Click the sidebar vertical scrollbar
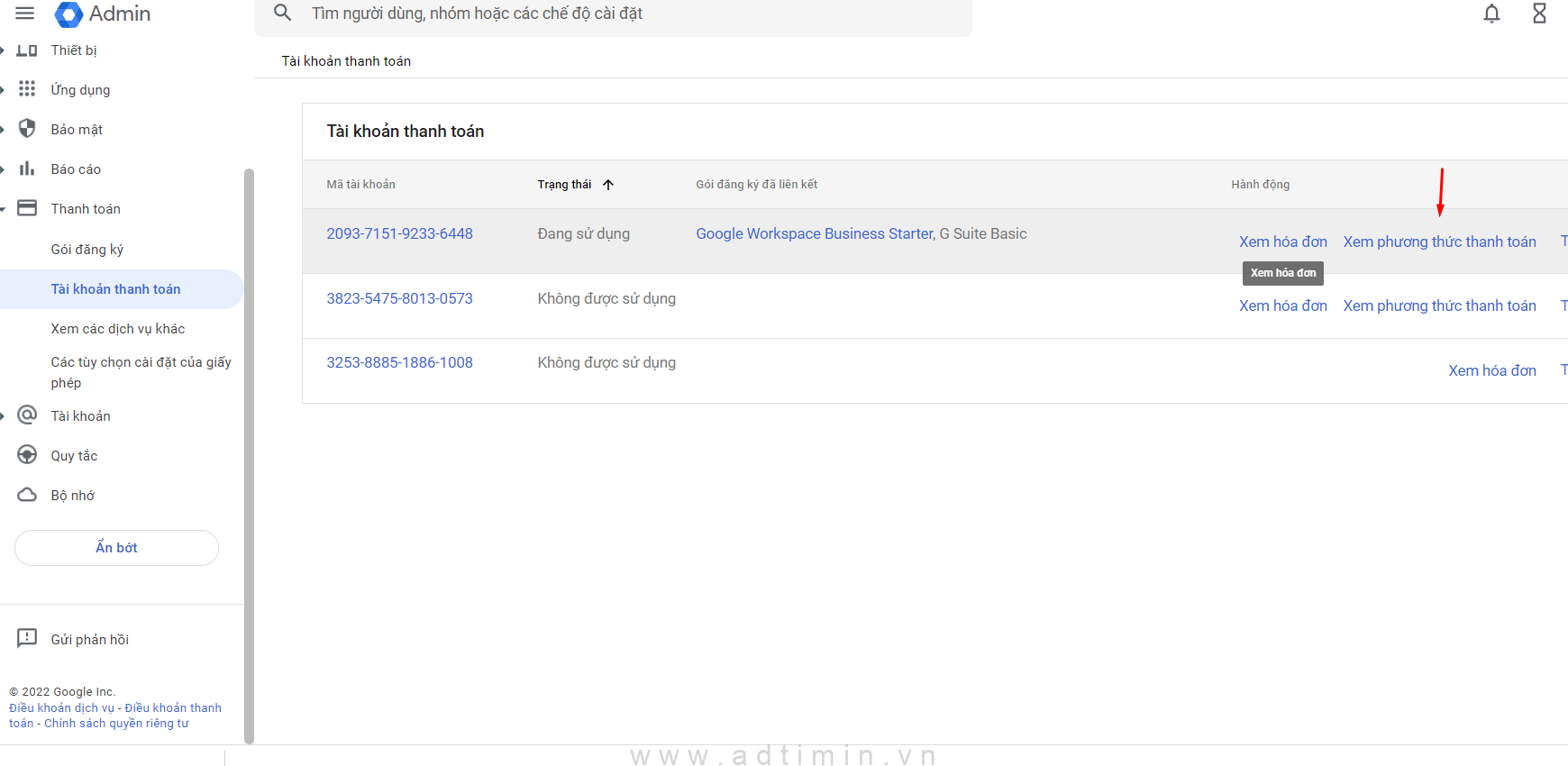Image resolution: width=1568 pixels, height=766 pixels. coord(250,455)
